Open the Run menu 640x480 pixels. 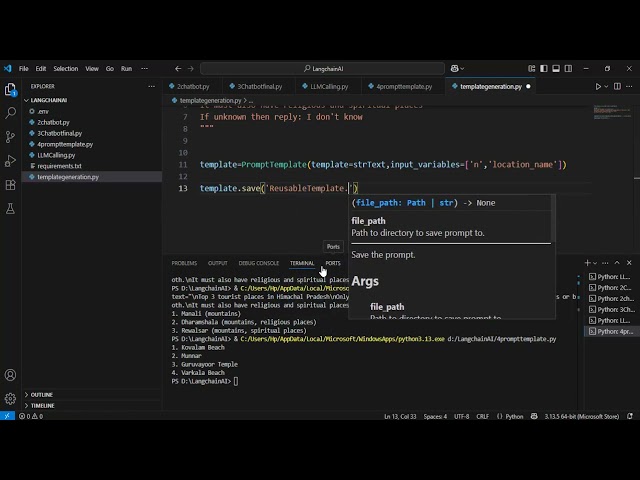coord(127,69)
